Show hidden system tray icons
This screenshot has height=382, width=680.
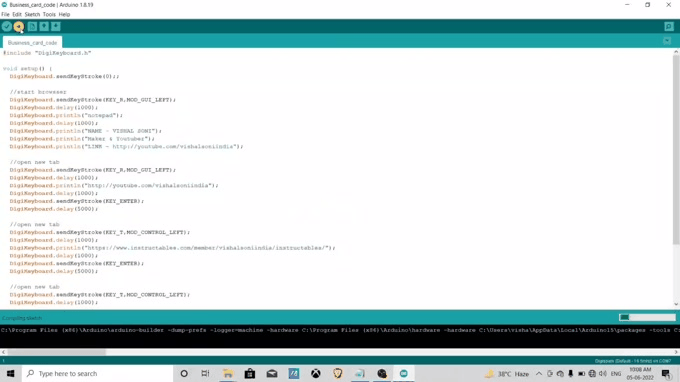pyautogui.click(x=539, y=373)
